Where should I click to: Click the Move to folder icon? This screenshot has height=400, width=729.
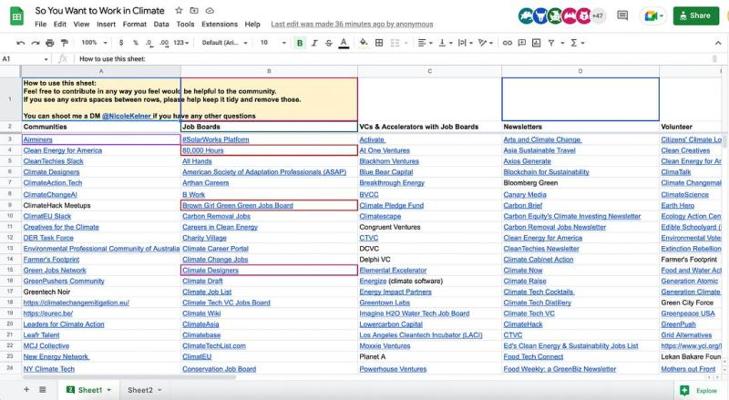point(194,10)
